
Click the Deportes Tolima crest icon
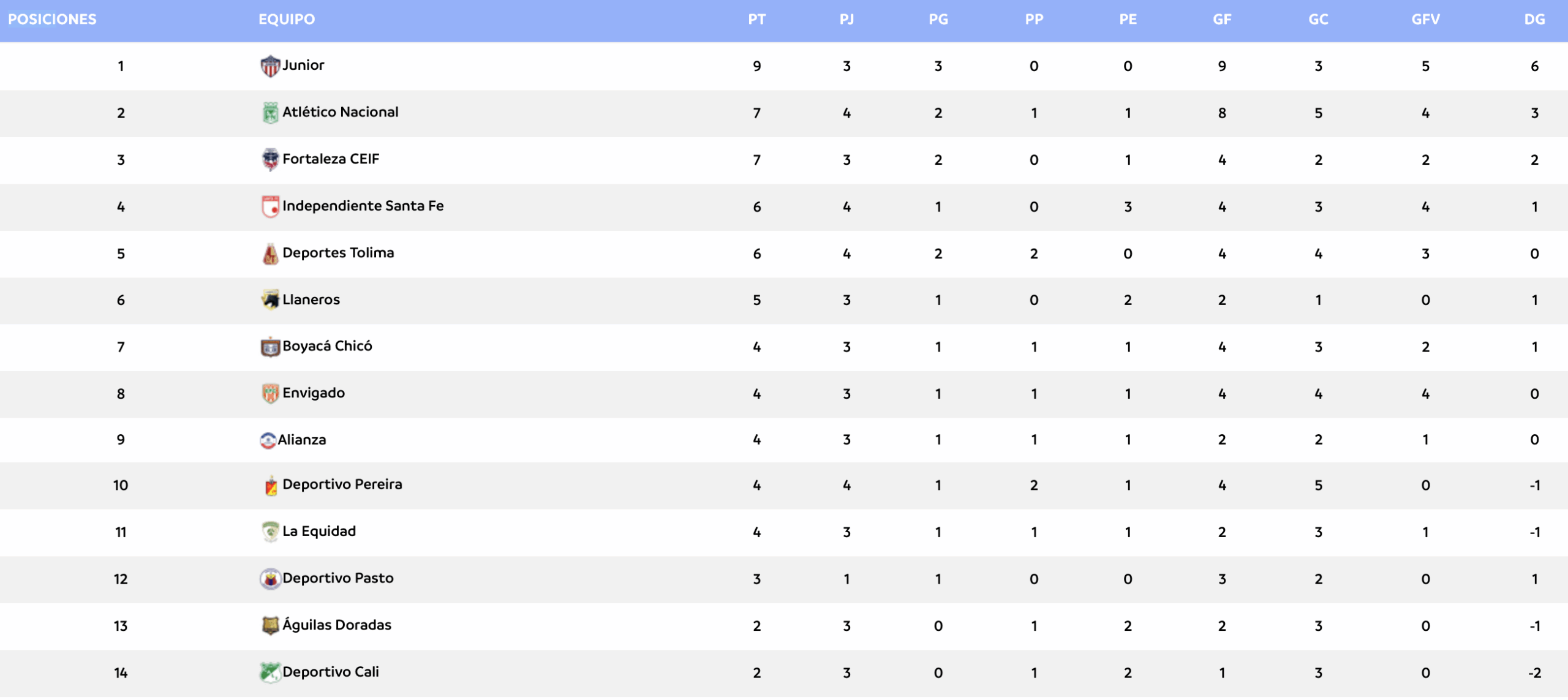click(269, 254)
